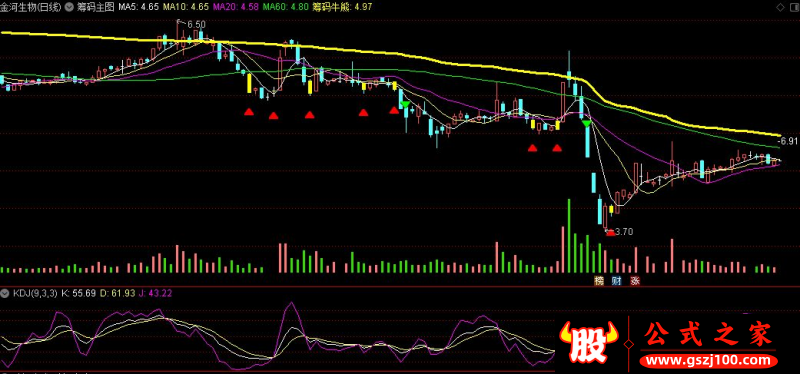Screen dimensions: 800x374
Task: Select the 筹码主图 indicator name
Action: click(x=95, y=7)
